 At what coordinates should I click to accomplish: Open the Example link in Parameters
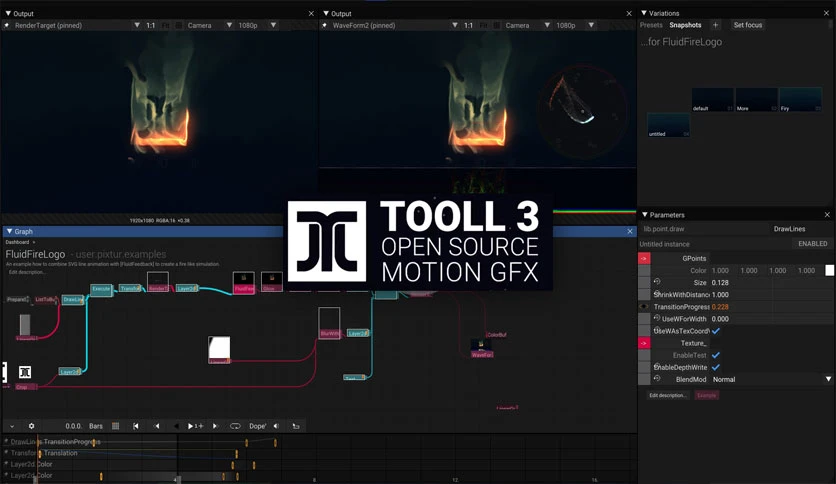(x=706, y=395)
